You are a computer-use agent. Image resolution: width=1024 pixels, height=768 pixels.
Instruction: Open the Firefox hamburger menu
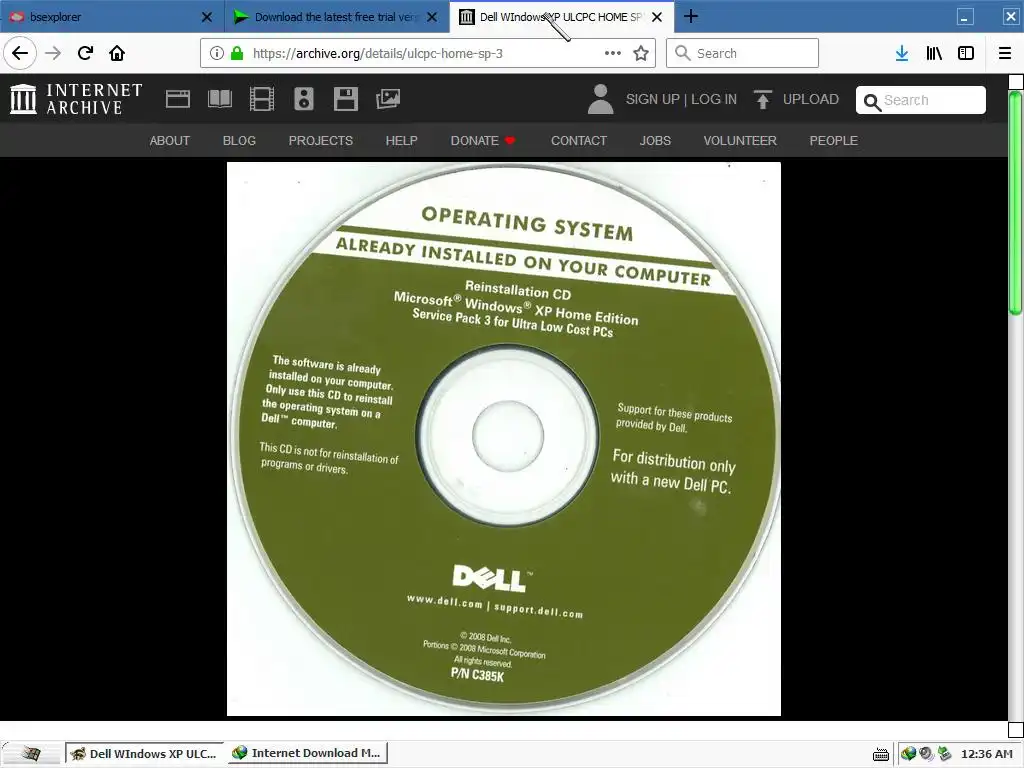(1005, 53)
